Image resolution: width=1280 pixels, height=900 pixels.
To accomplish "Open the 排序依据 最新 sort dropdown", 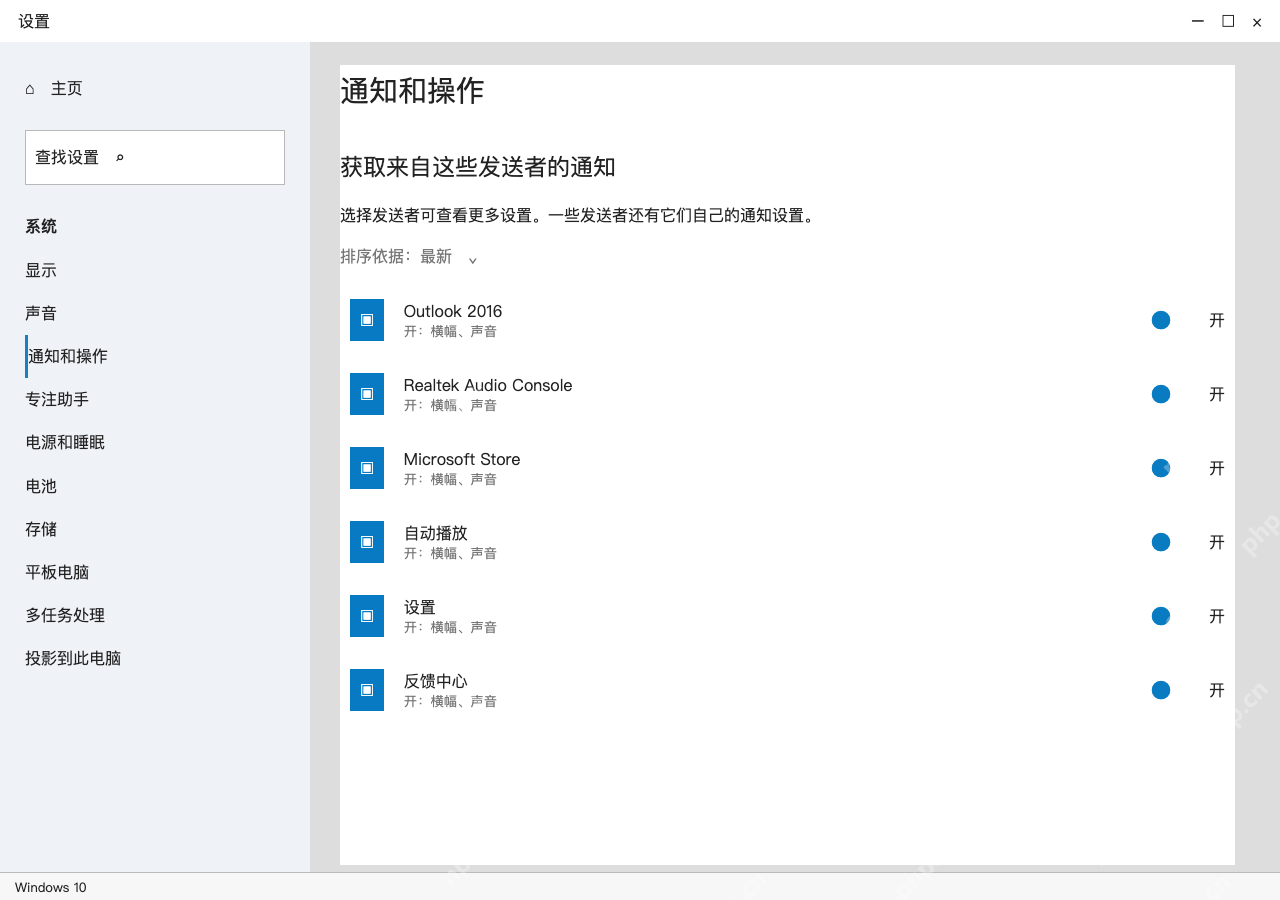I will pos(410,257).
